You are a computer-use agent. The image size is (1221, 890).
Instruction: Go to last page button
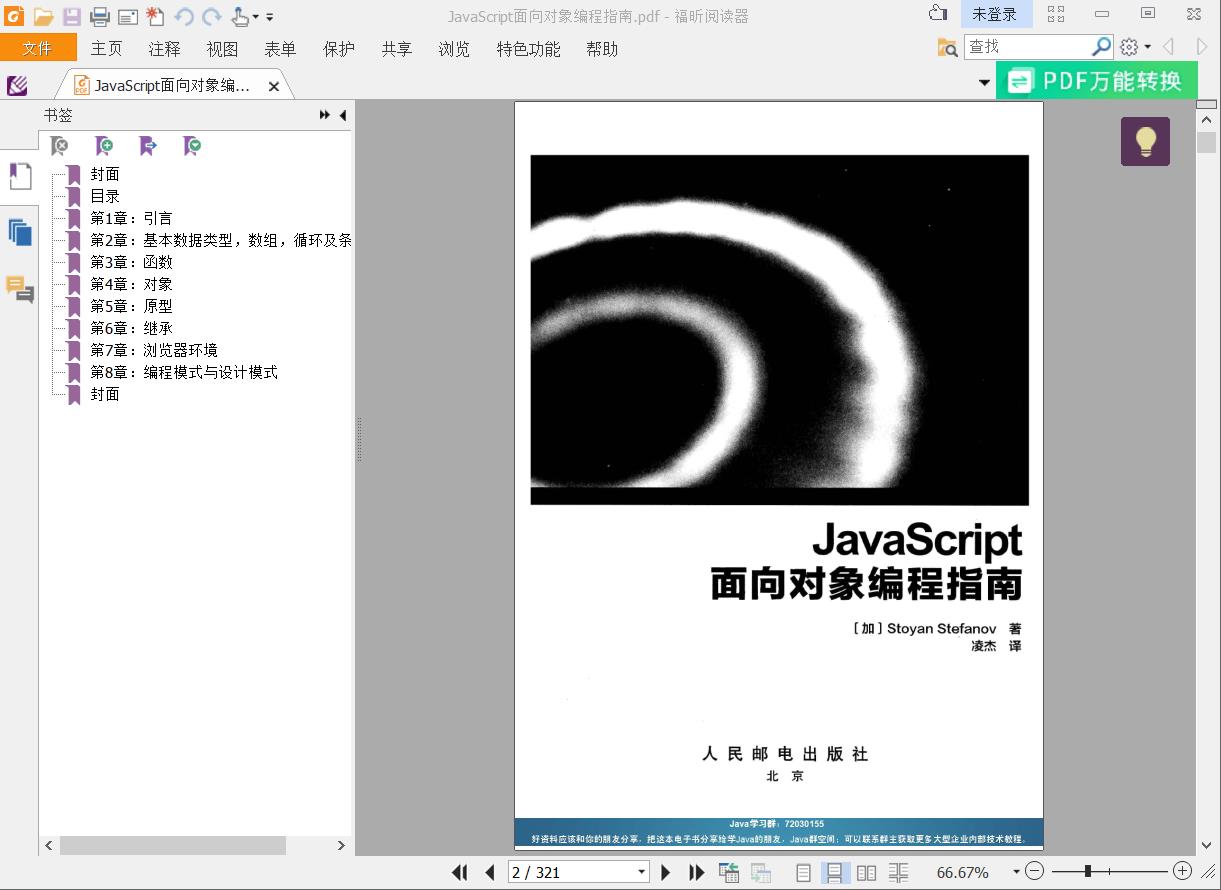[x=697, y=872]
